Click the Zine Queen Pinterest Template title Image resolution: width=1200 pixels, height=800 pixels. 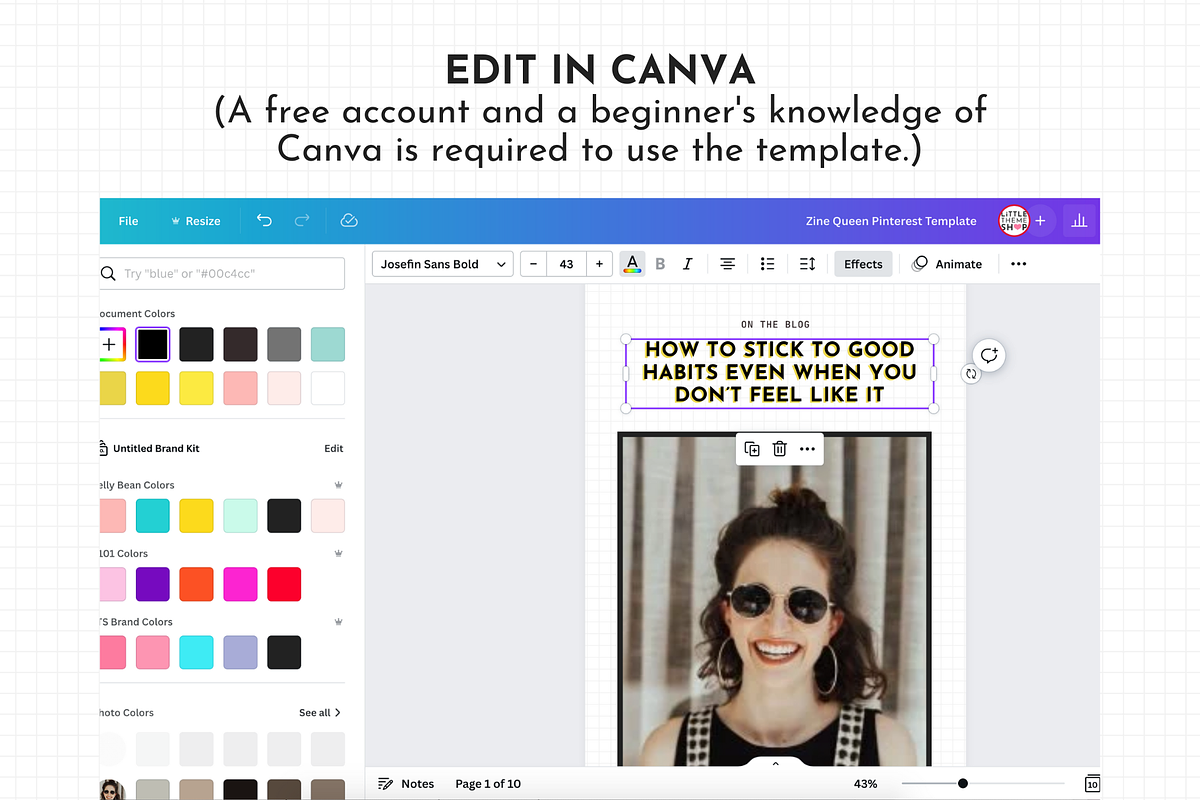click(x=891, y=221)
